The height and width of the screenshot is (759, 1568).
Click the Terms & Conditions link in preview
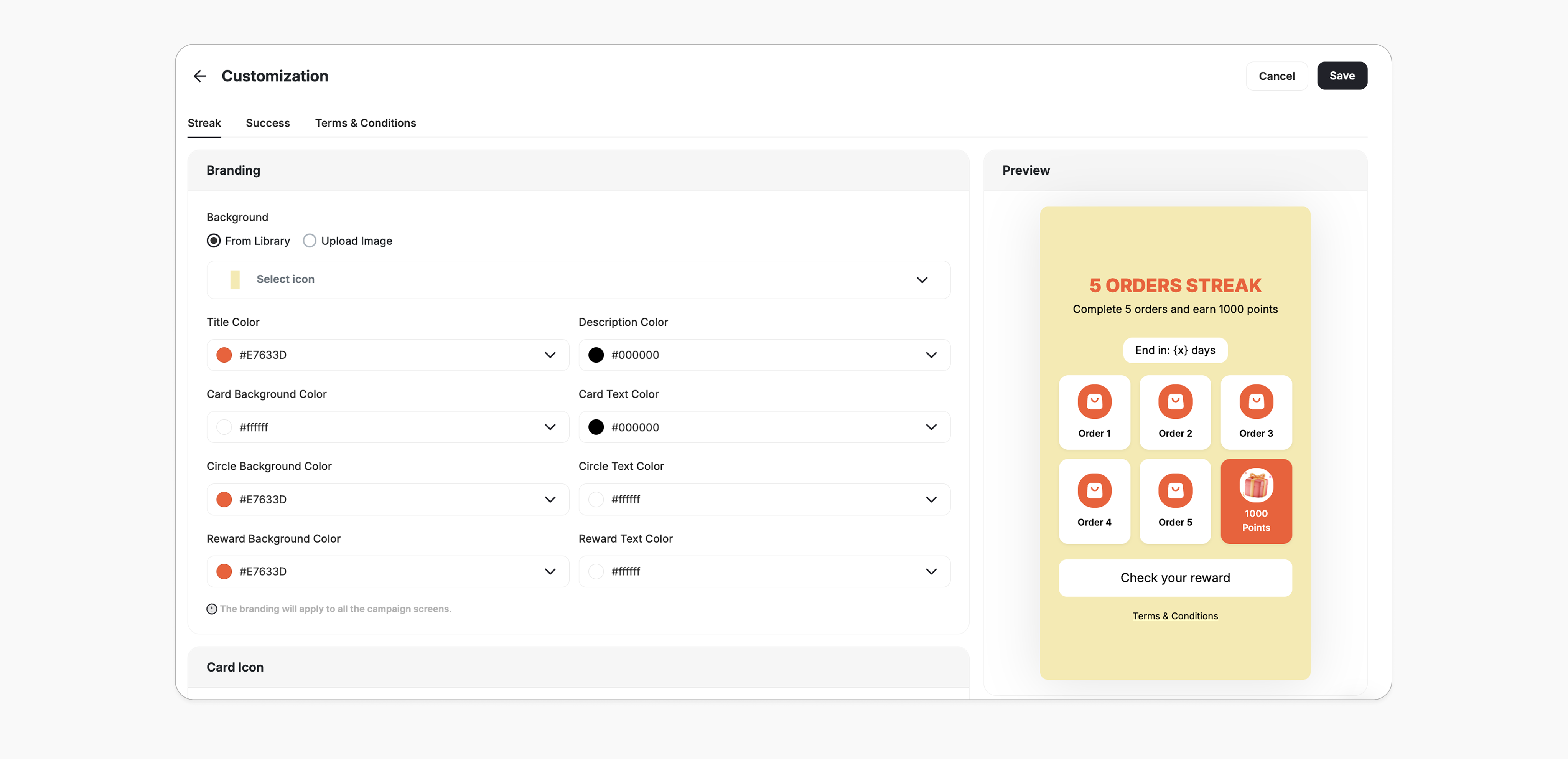pos(1175,616)
